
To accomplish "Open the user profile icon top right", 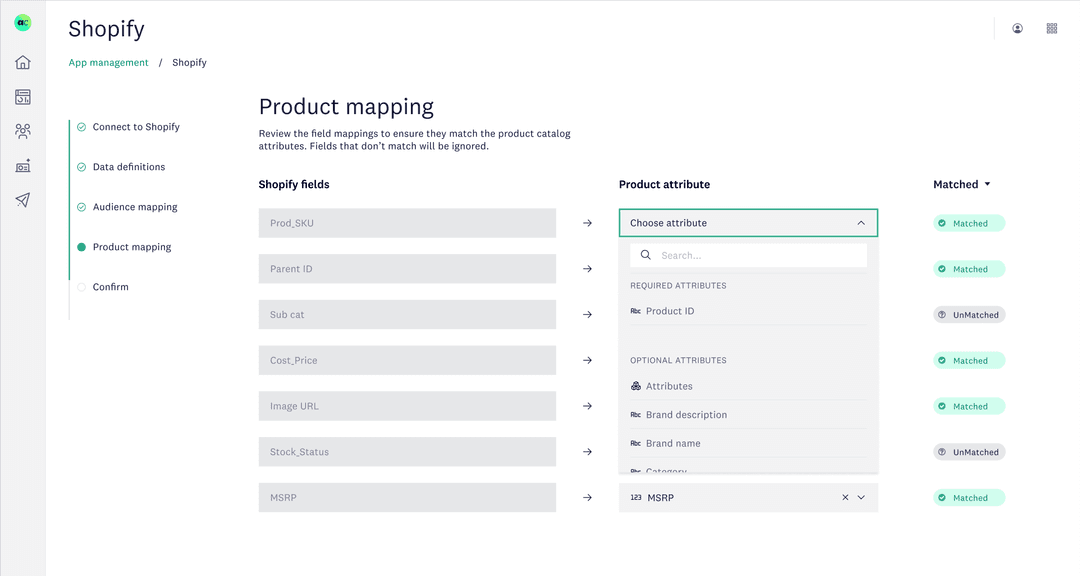I will [x=1017, y=28].
